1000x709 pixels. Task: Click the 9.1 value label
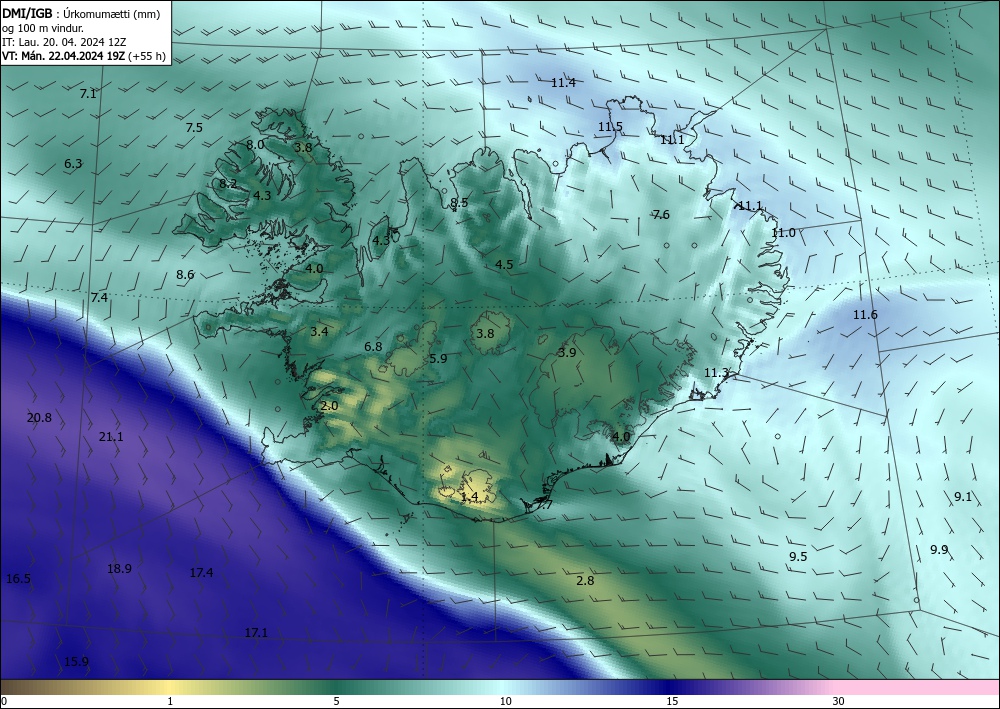pyautogui.click(x=962, y=497)
